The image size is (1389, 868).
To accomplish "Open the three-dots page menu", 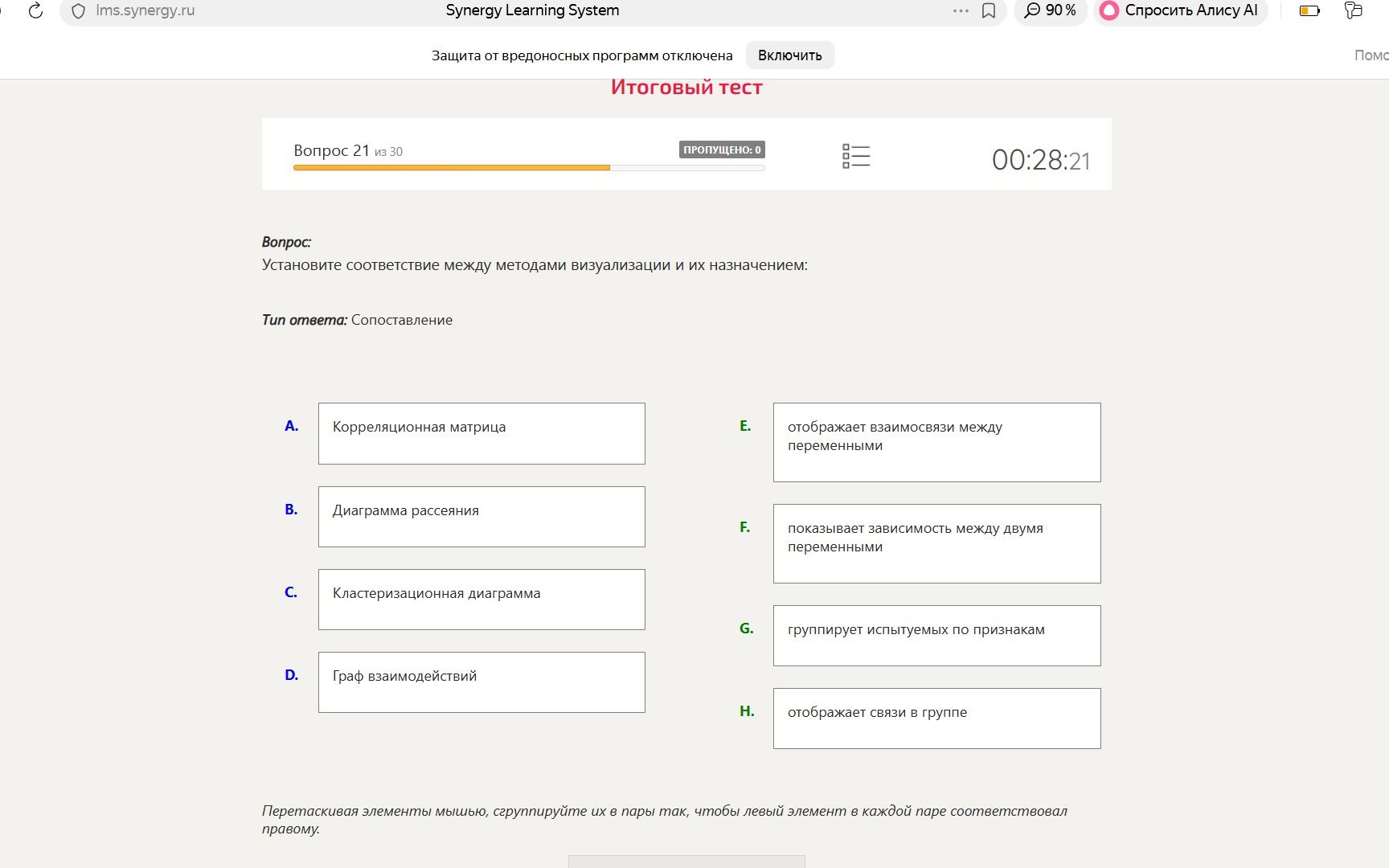I will (961, 10).
